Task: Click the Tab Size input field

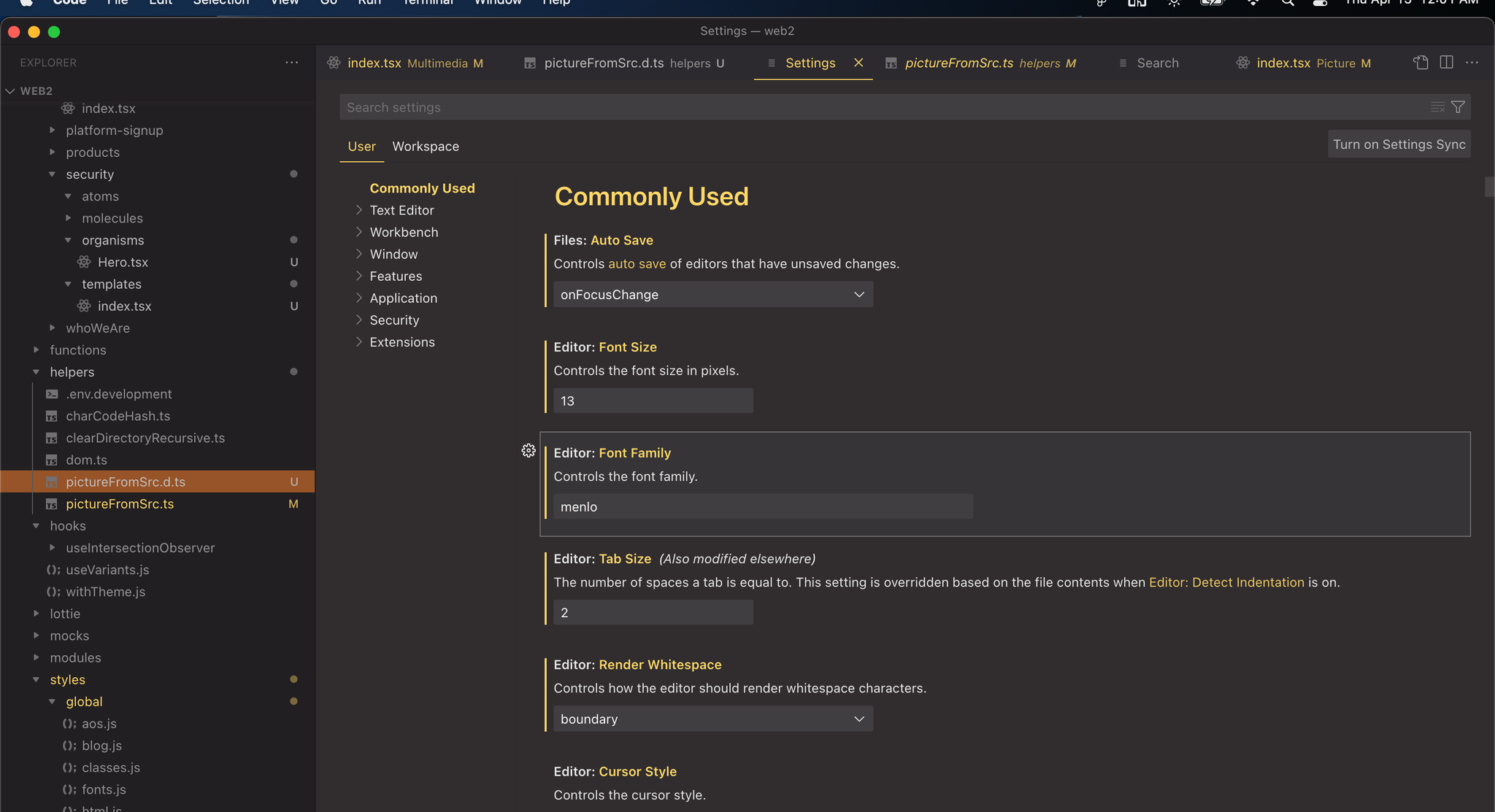Action: point(653,613)
